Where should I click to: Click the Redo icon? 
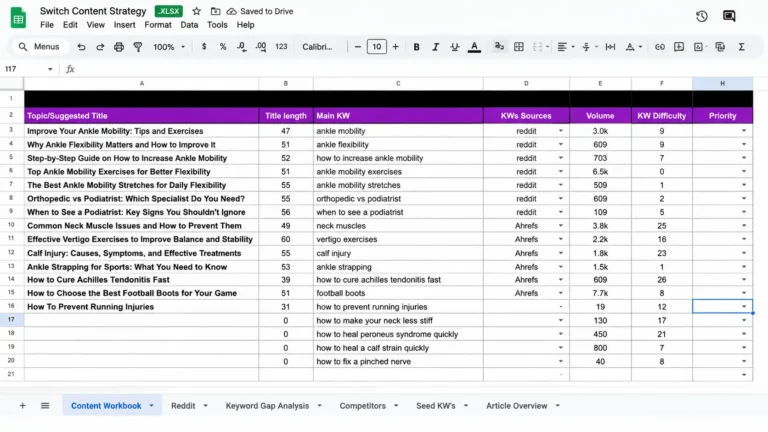[x=100, y=47]
